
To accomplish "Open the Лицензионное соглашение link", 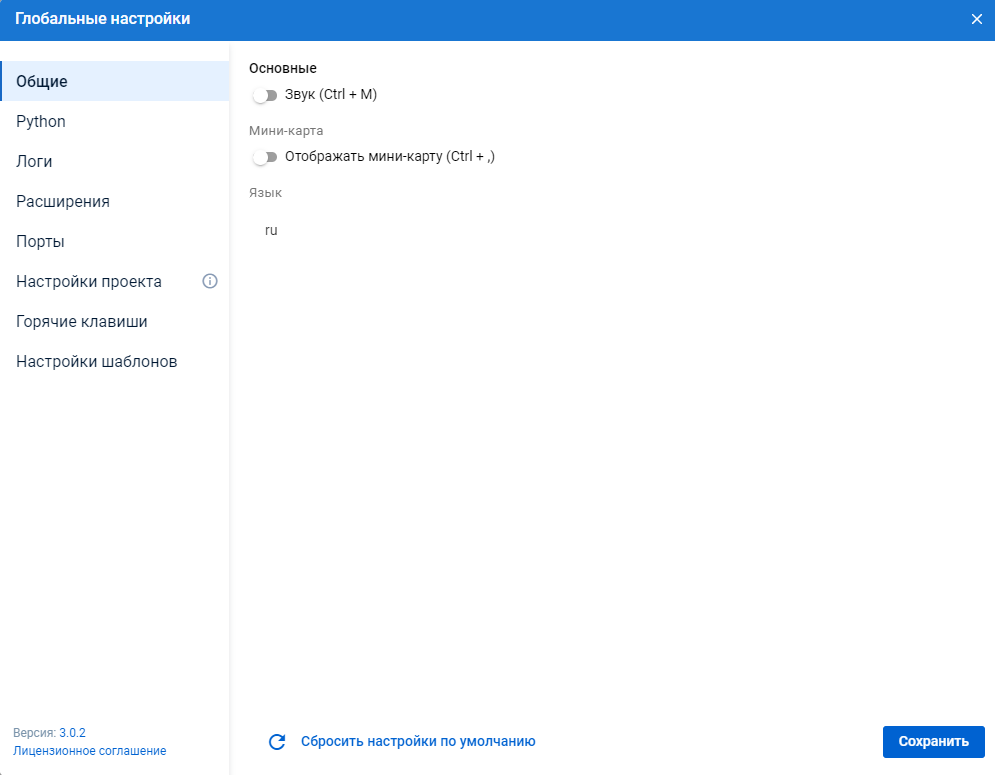I will pos(89,750).
